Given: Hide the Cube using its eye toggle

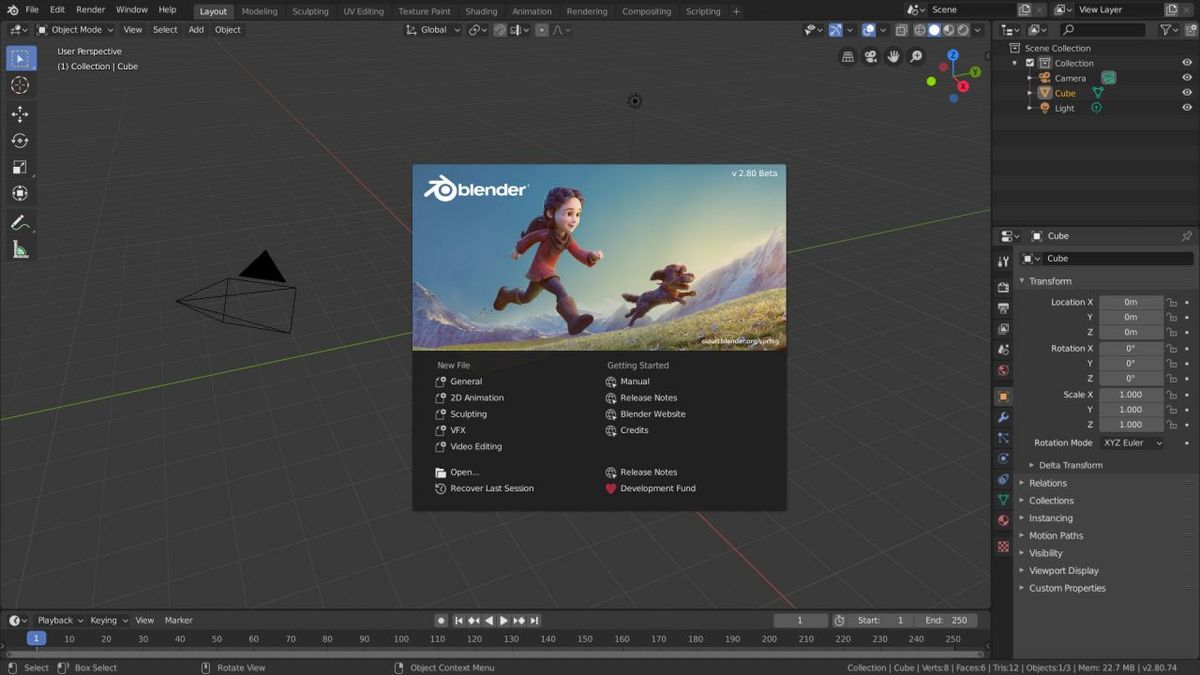Looking at the screenshot, I should tap(1186, 92).
